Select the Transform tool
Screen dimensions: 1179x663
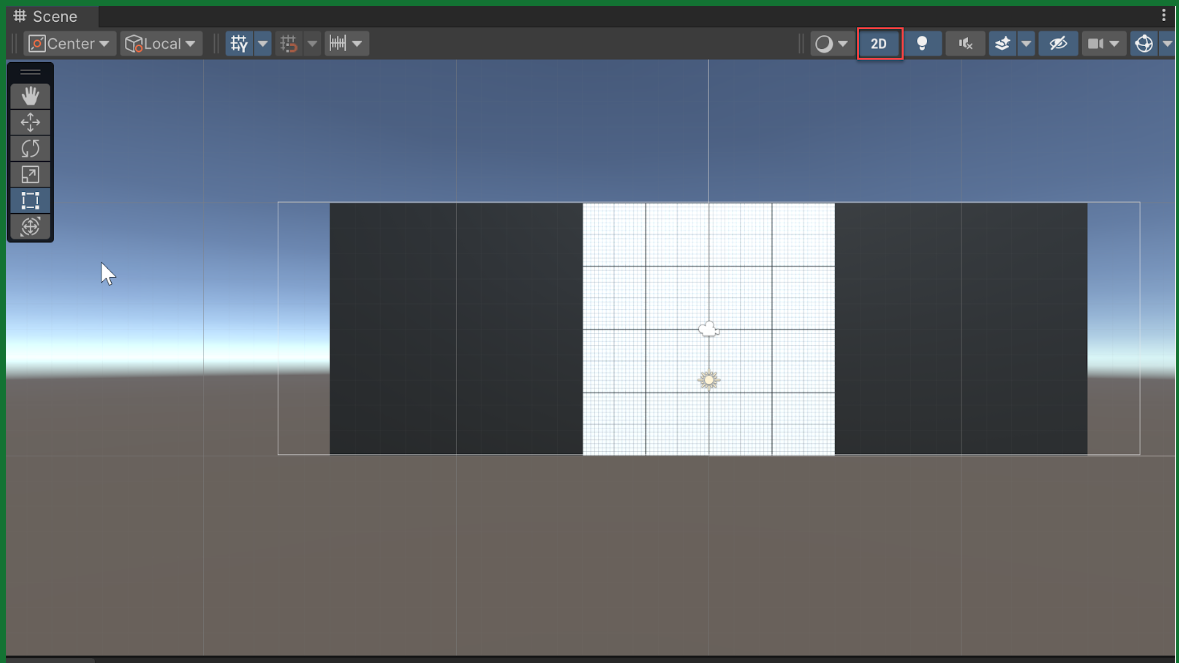click(x=30, y=227)
